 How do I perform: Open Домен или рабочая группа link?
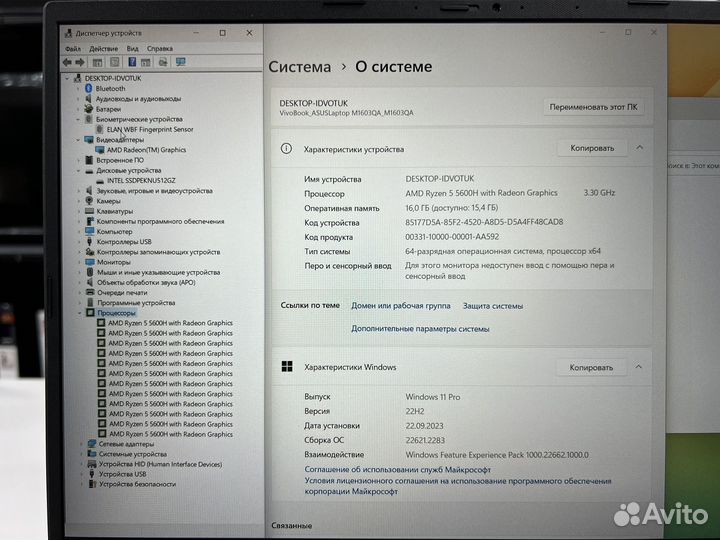pyautogui.click(x=401, y=306)
